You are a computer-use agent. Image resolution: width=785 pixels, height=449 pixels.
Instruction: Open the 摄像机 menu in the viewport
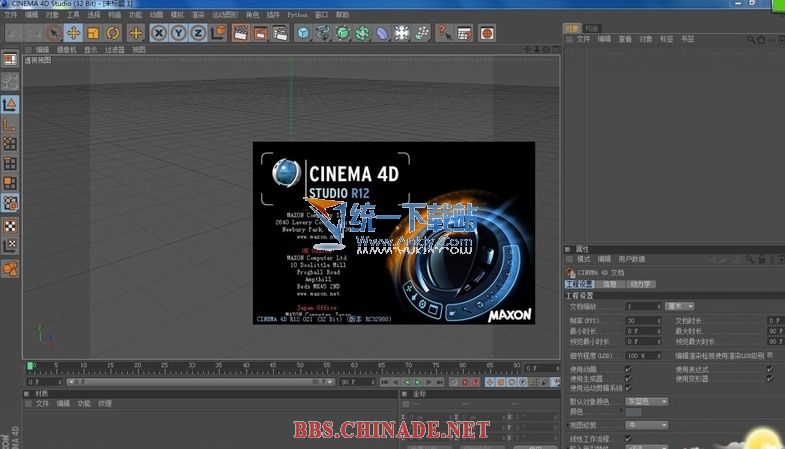point(67,50)
